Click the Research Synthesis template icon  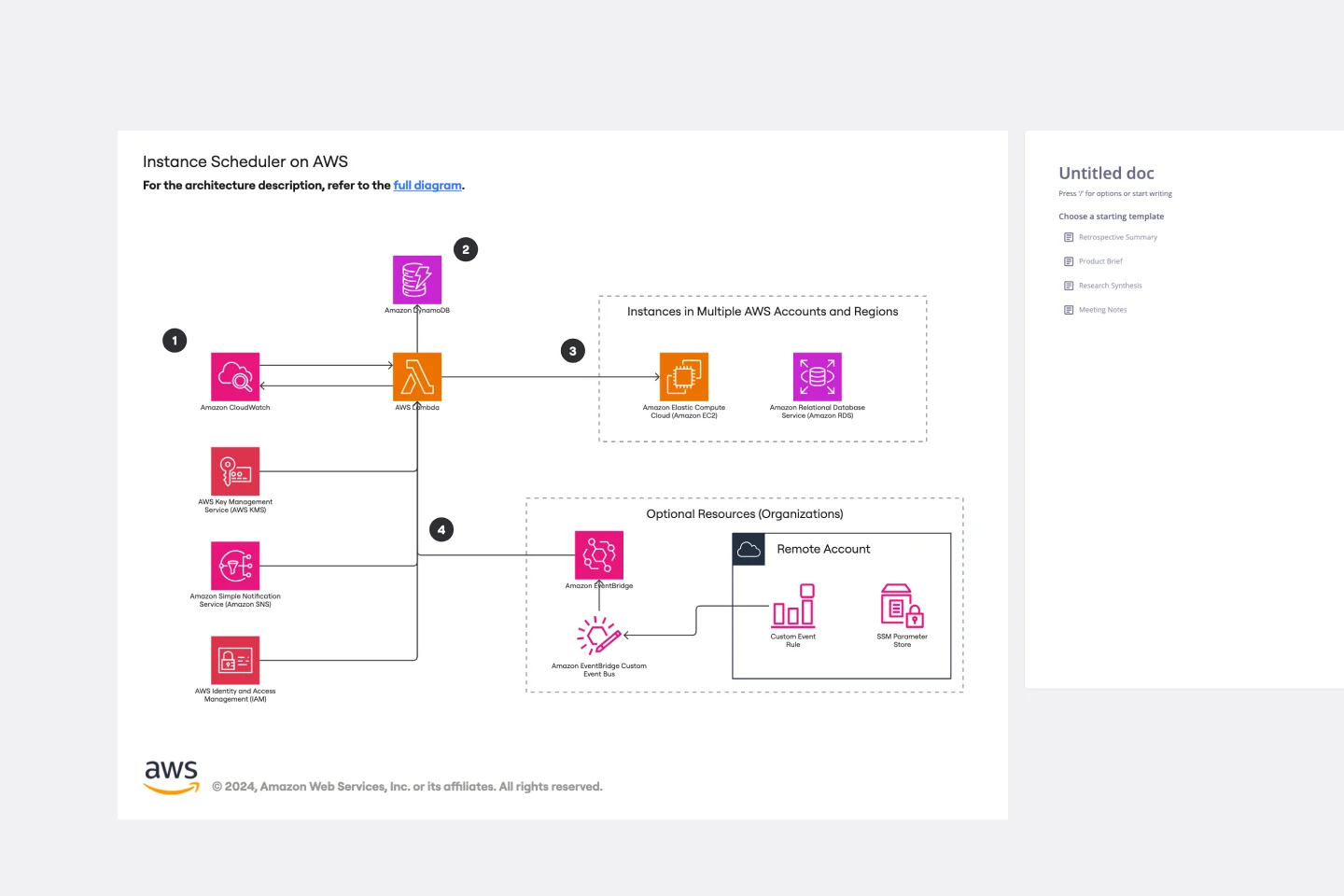pos(1069,286)
